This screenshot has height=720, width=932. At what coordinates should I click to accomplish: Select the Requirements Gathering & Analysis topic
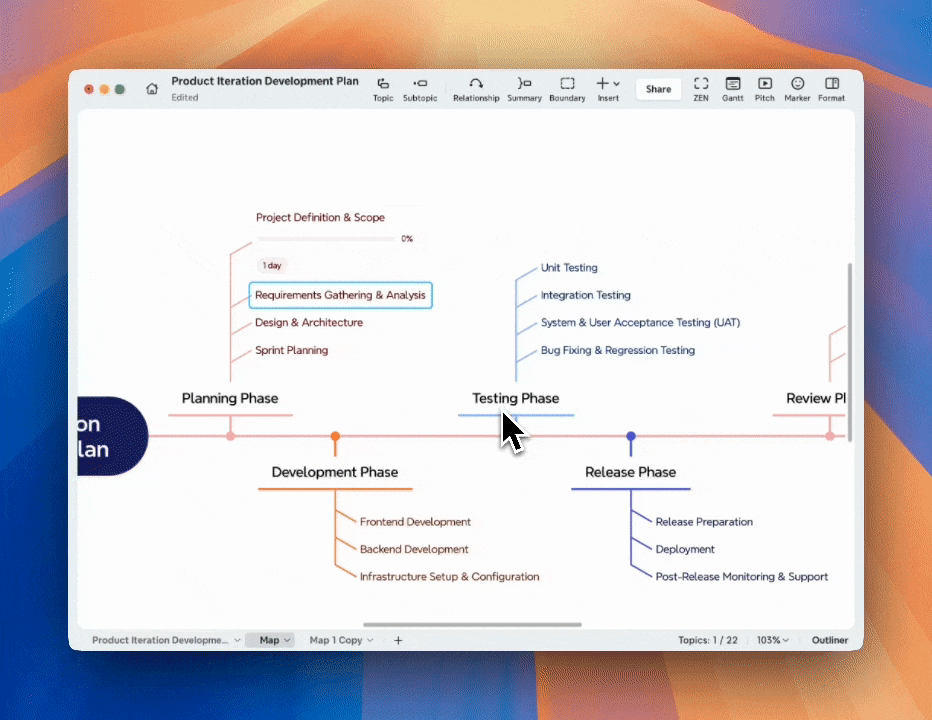coord(340,295)
